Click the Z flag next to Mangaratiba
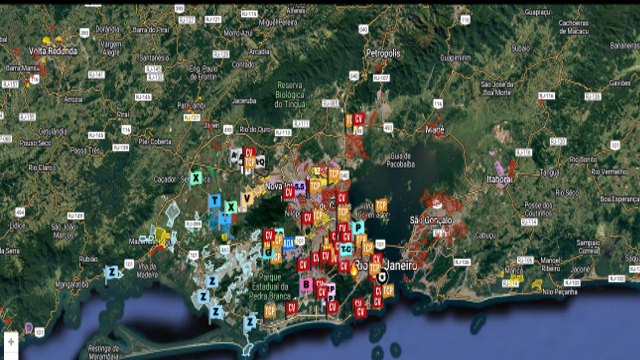Screen dimensions: 640x360 click(x=112, y=272)
